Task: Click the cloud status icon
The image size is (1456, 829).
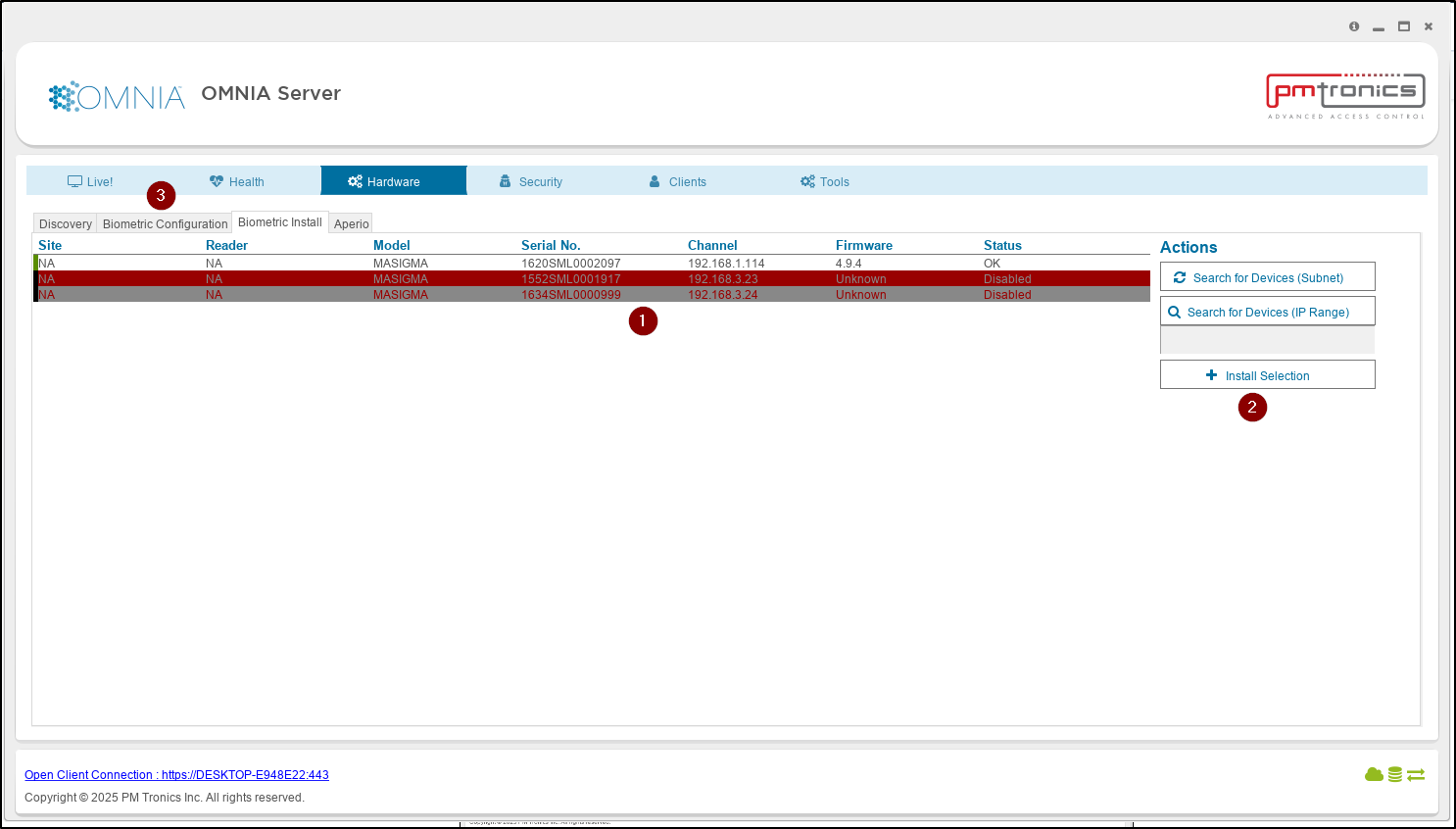Action: coord(1374,774)
